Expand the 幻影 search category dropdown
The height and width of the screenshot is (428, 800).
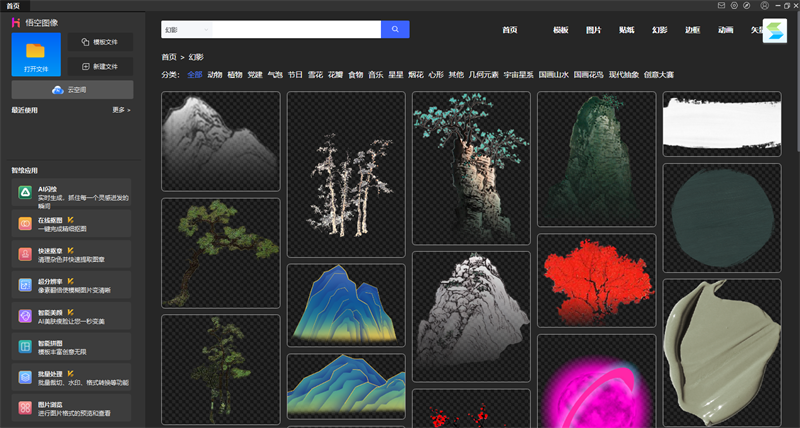pyautogui.click(x=186, y=30)
